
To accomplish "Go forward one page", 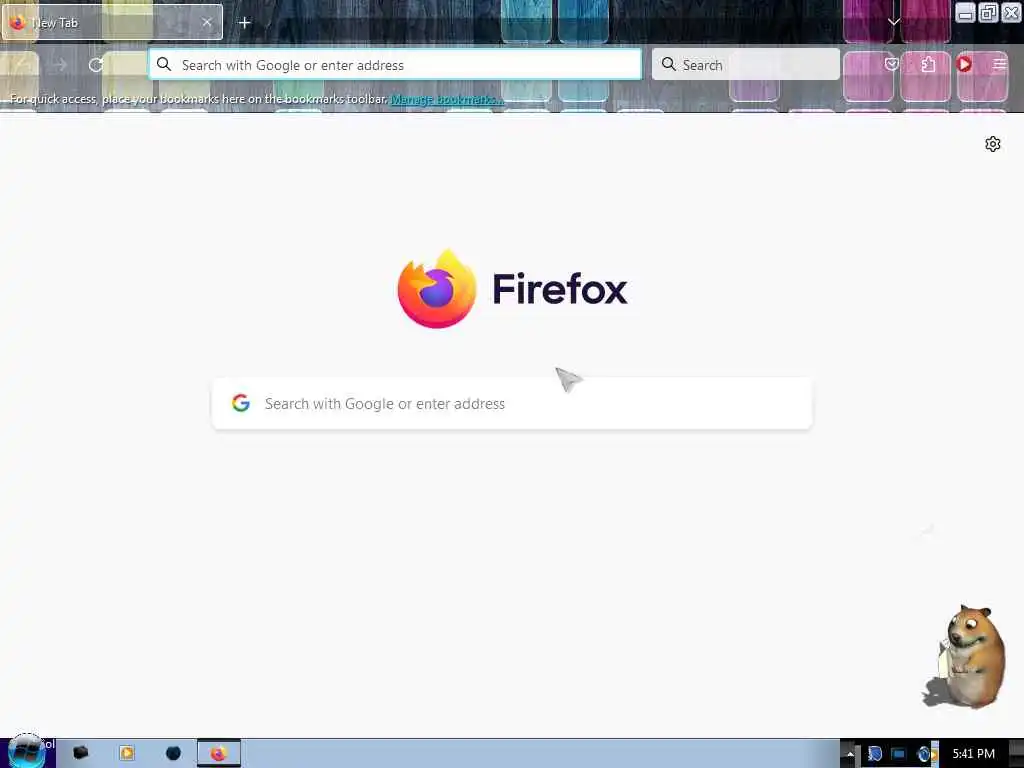I will tap(60, 65).
